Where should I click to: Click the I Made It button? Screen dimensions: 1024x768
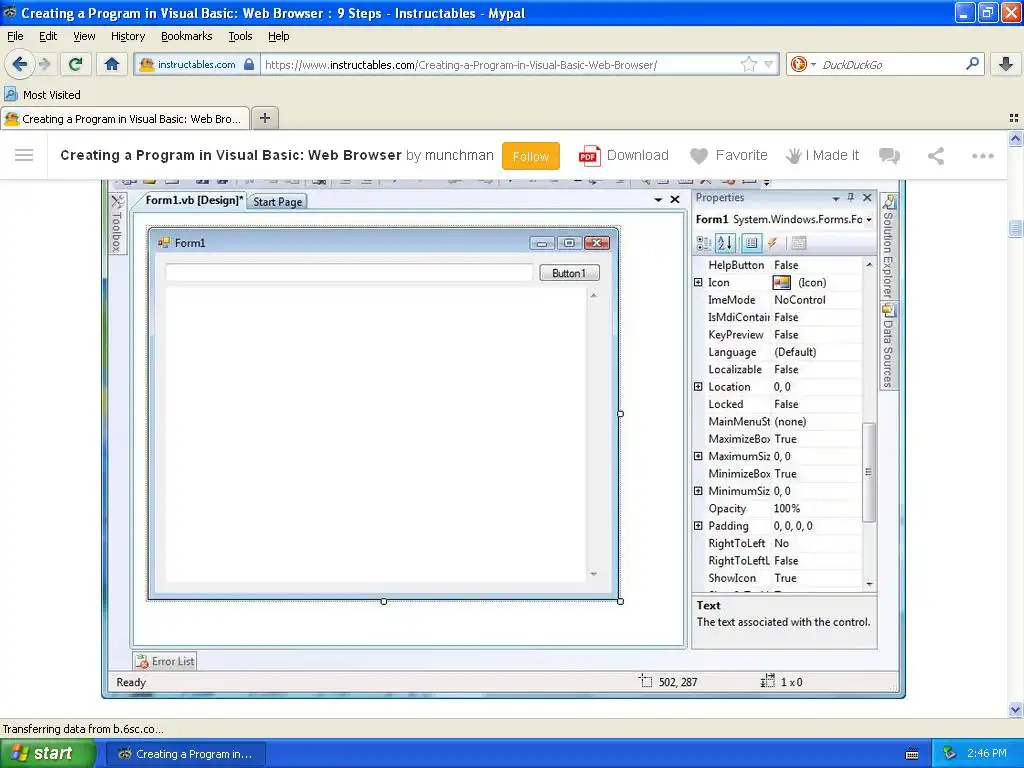coord(822,155)
